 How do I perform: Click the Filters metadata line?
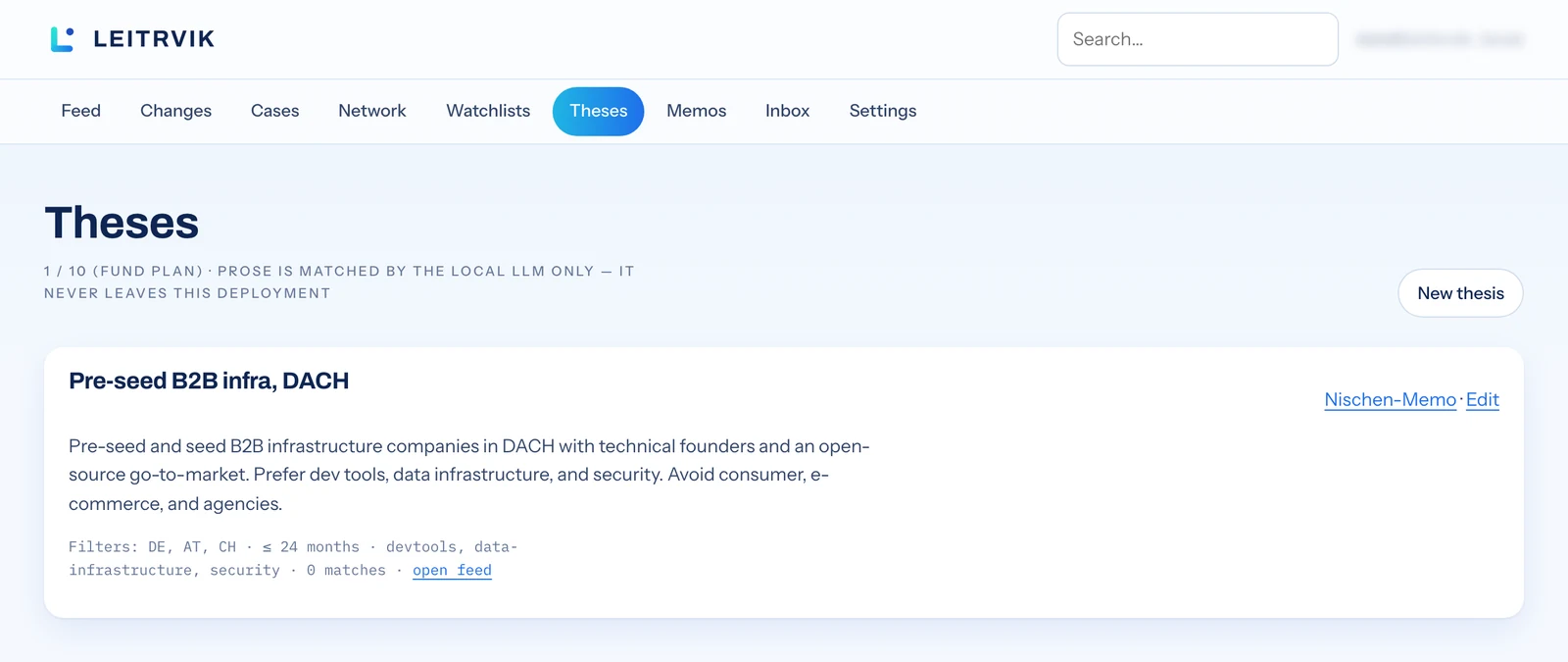pos(293,559)
